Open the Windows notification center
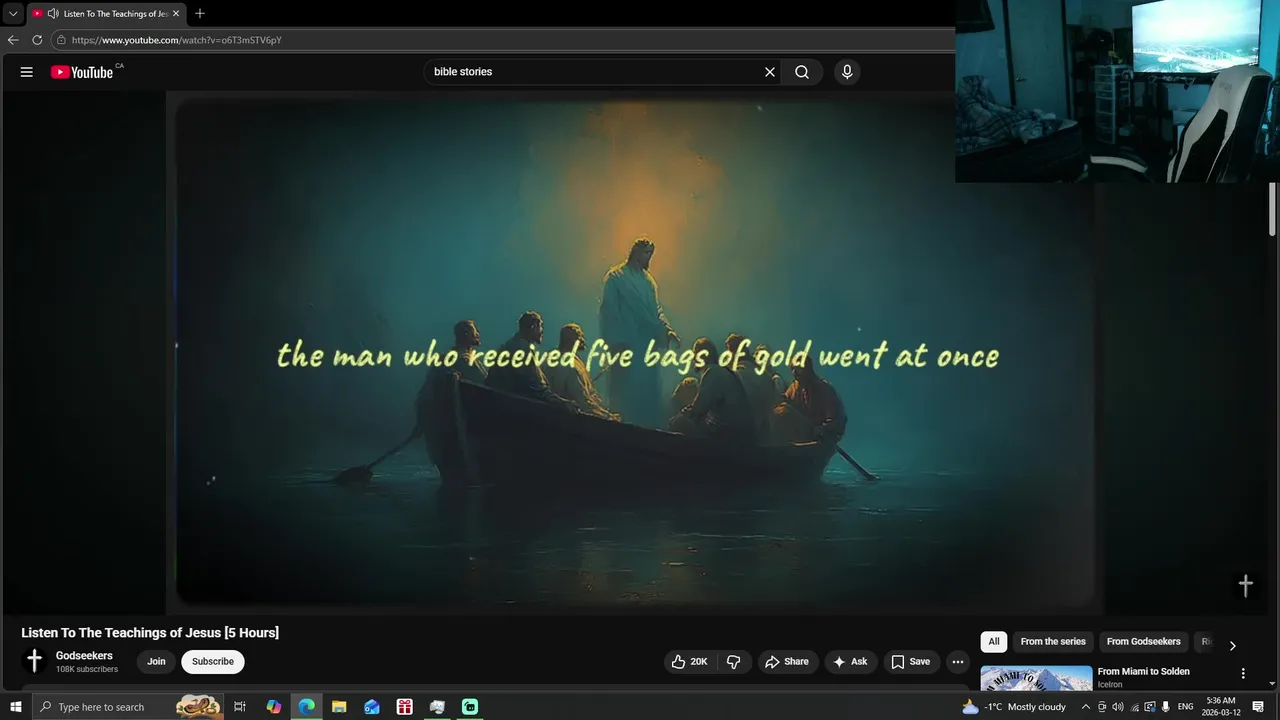1280x720 pixels. [x=1258, y=707]
